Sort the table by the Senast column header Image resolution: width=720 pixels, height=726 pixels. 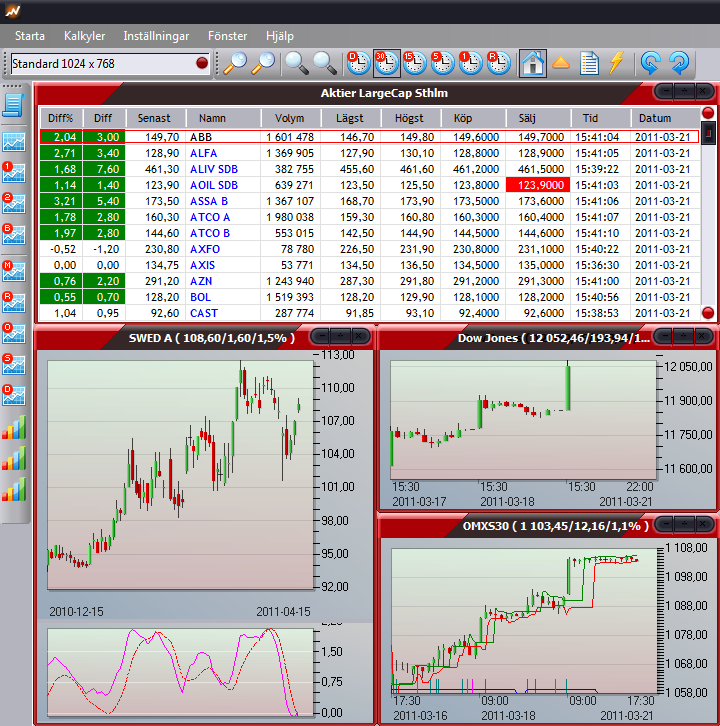(x=155, y=118)
